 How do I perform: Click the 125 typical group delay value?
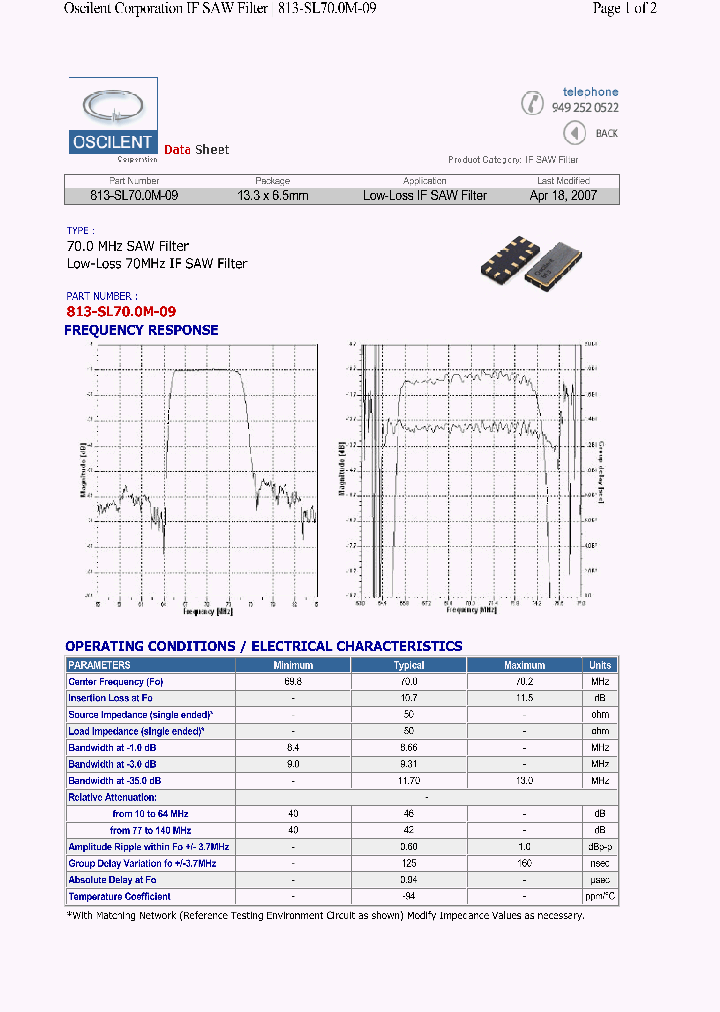409,864
